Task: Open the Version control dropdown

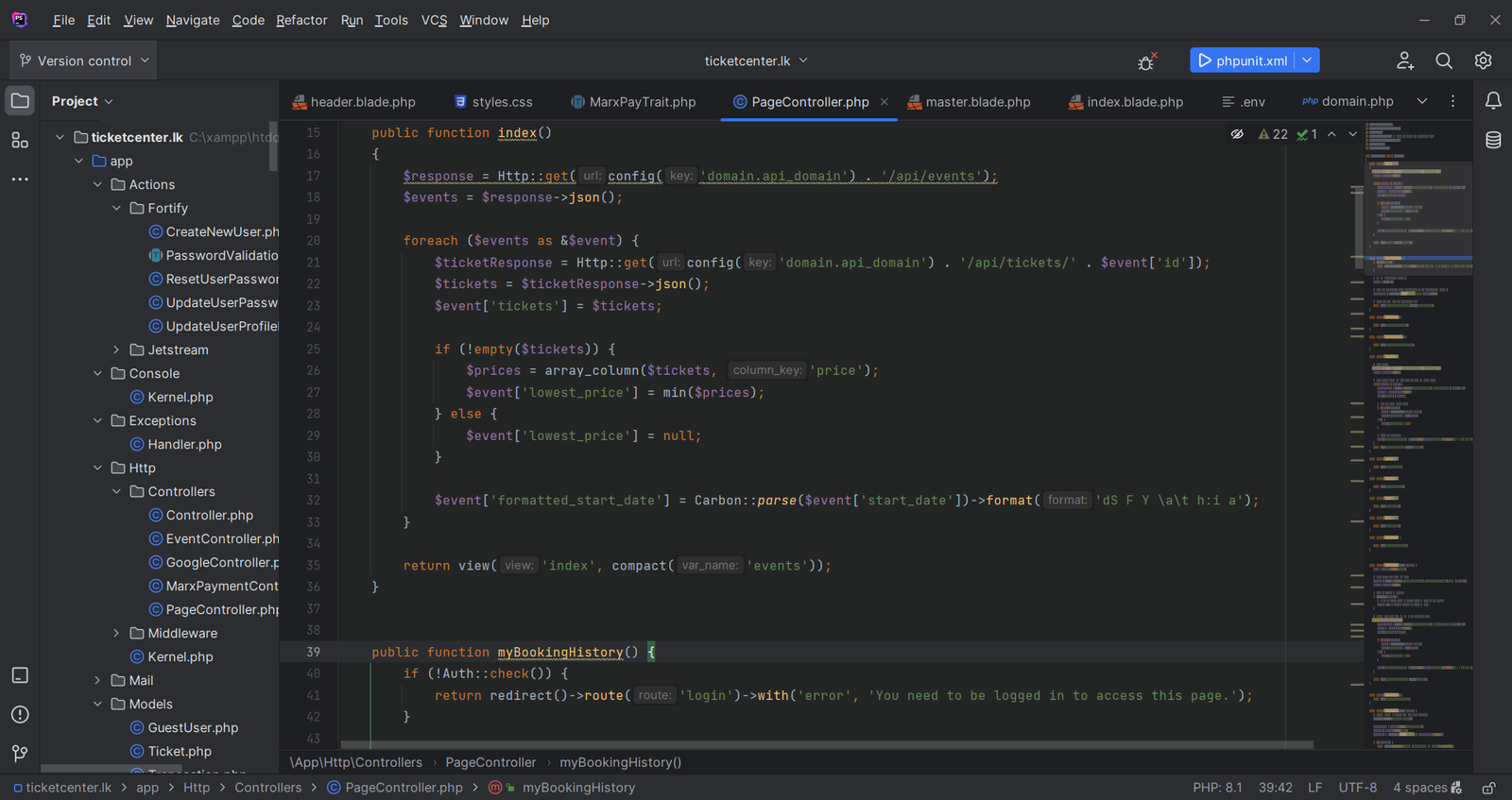Action: click(x=84, y=60)
